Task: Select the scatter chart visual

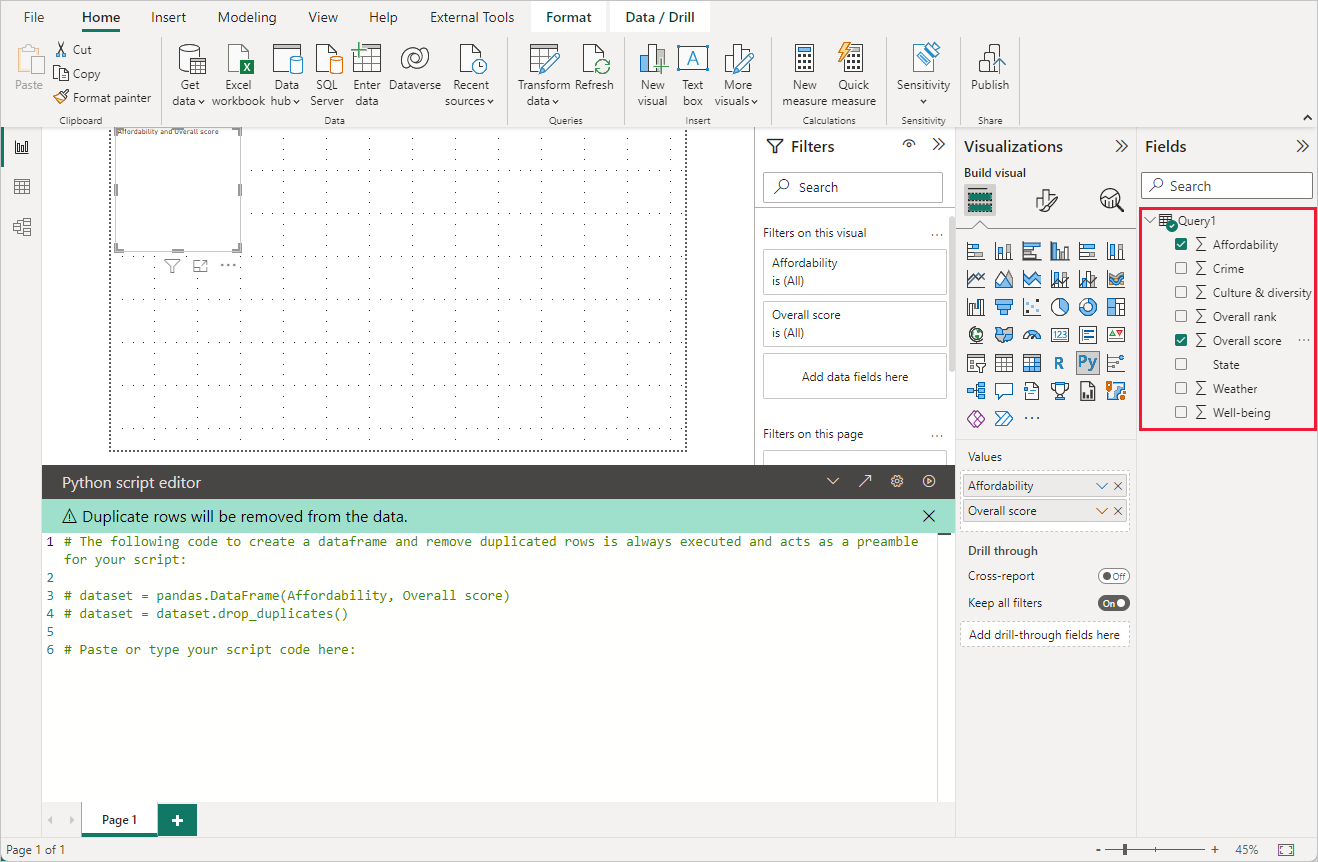Action: coord(1032,306)
